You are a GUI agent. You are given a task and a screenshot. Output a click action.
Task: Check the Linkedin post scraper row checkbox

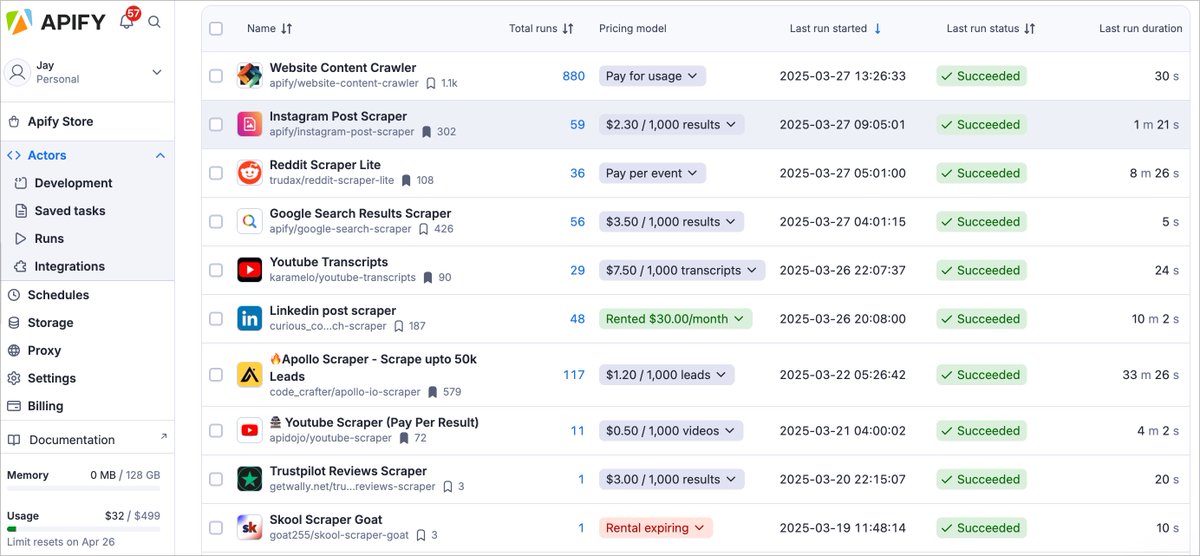click(x=216, y=318)
